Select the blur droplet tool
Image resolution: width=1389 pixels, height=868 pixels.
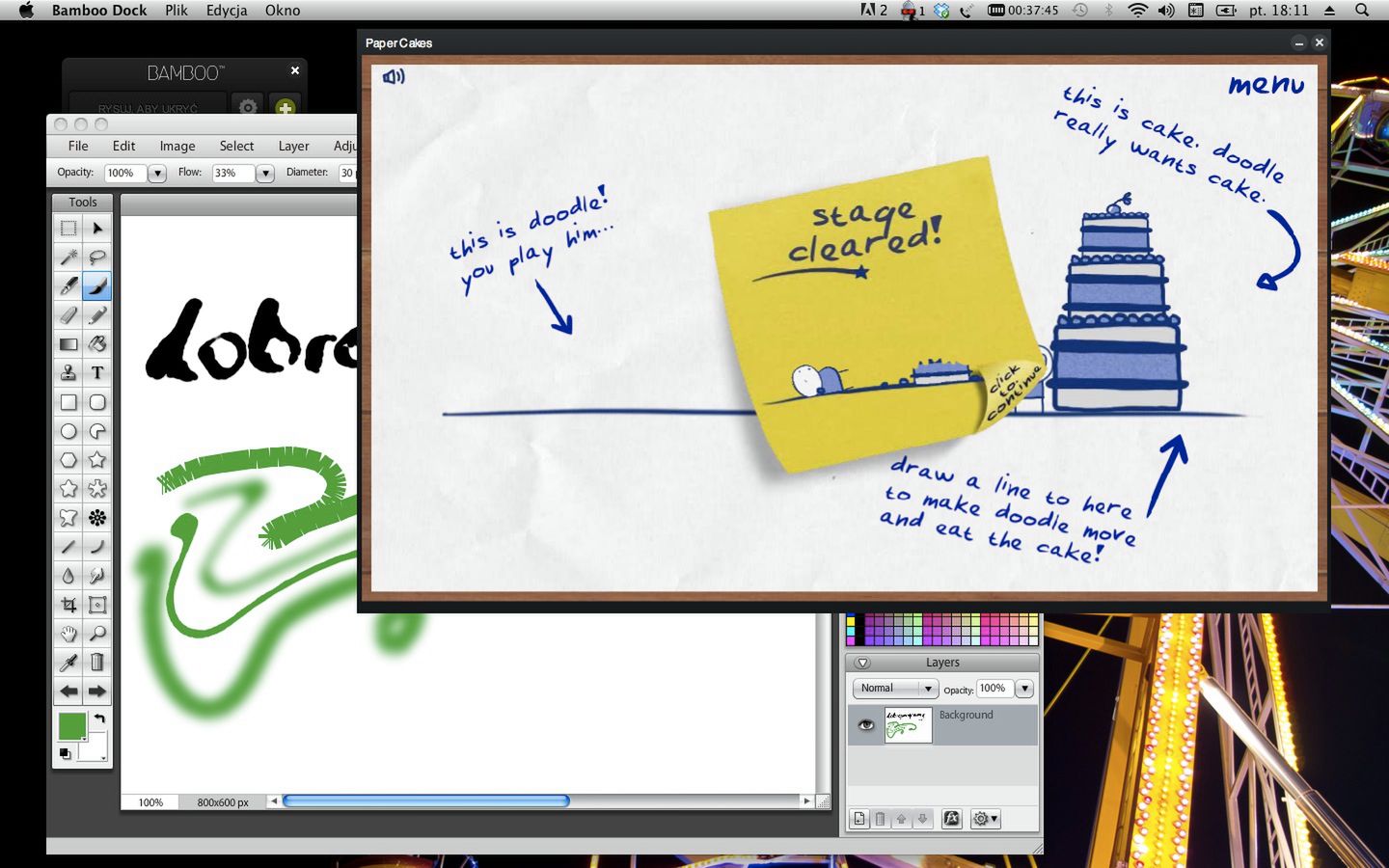[x=68, y=576]
